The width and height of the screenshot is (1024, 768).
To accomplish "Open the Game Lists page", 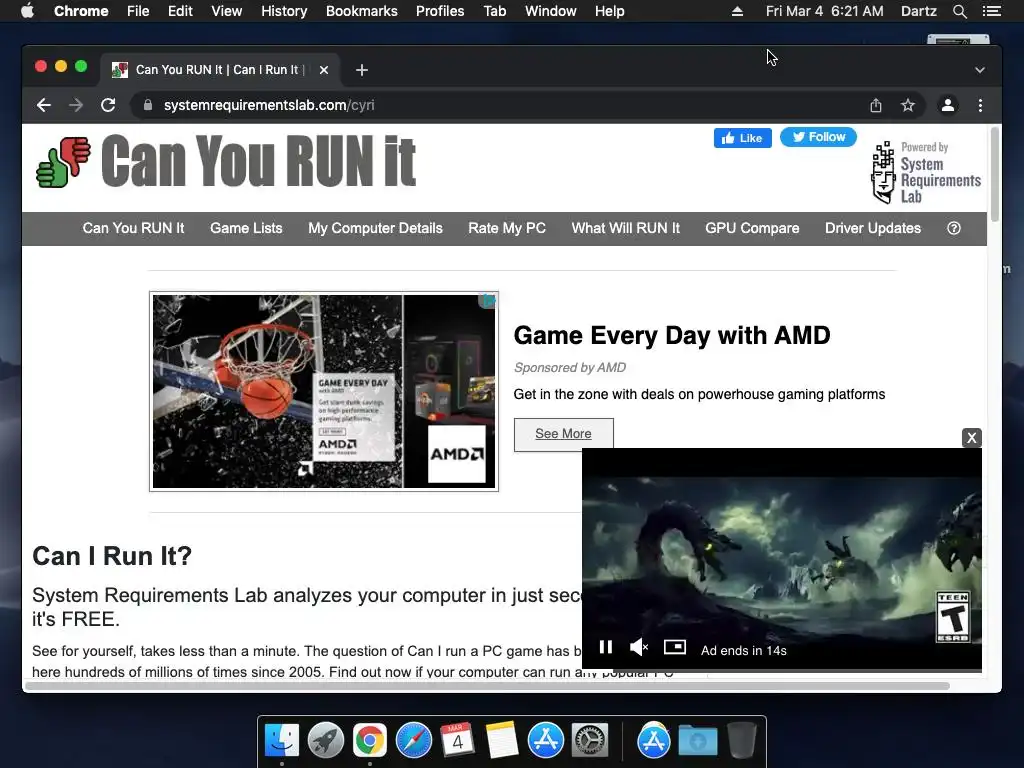I will point(246,228).
